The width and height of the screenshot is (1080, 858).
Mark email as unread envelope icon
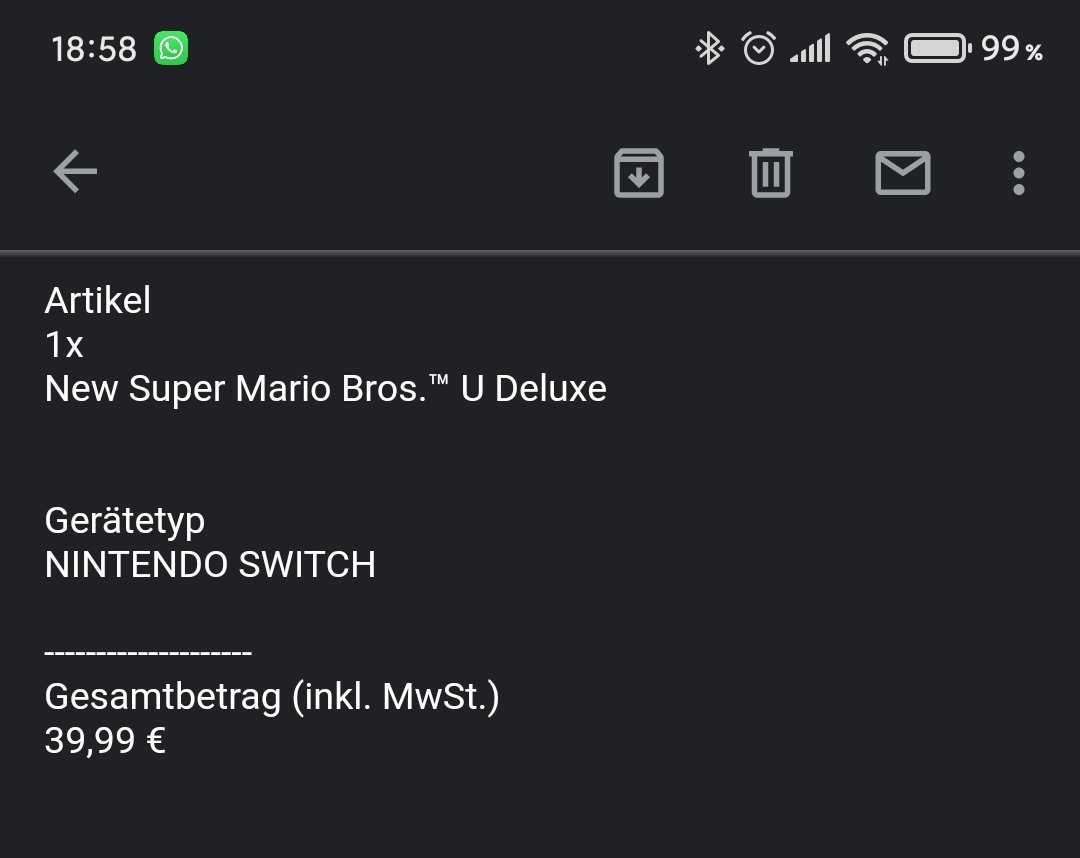coord(902,173)
